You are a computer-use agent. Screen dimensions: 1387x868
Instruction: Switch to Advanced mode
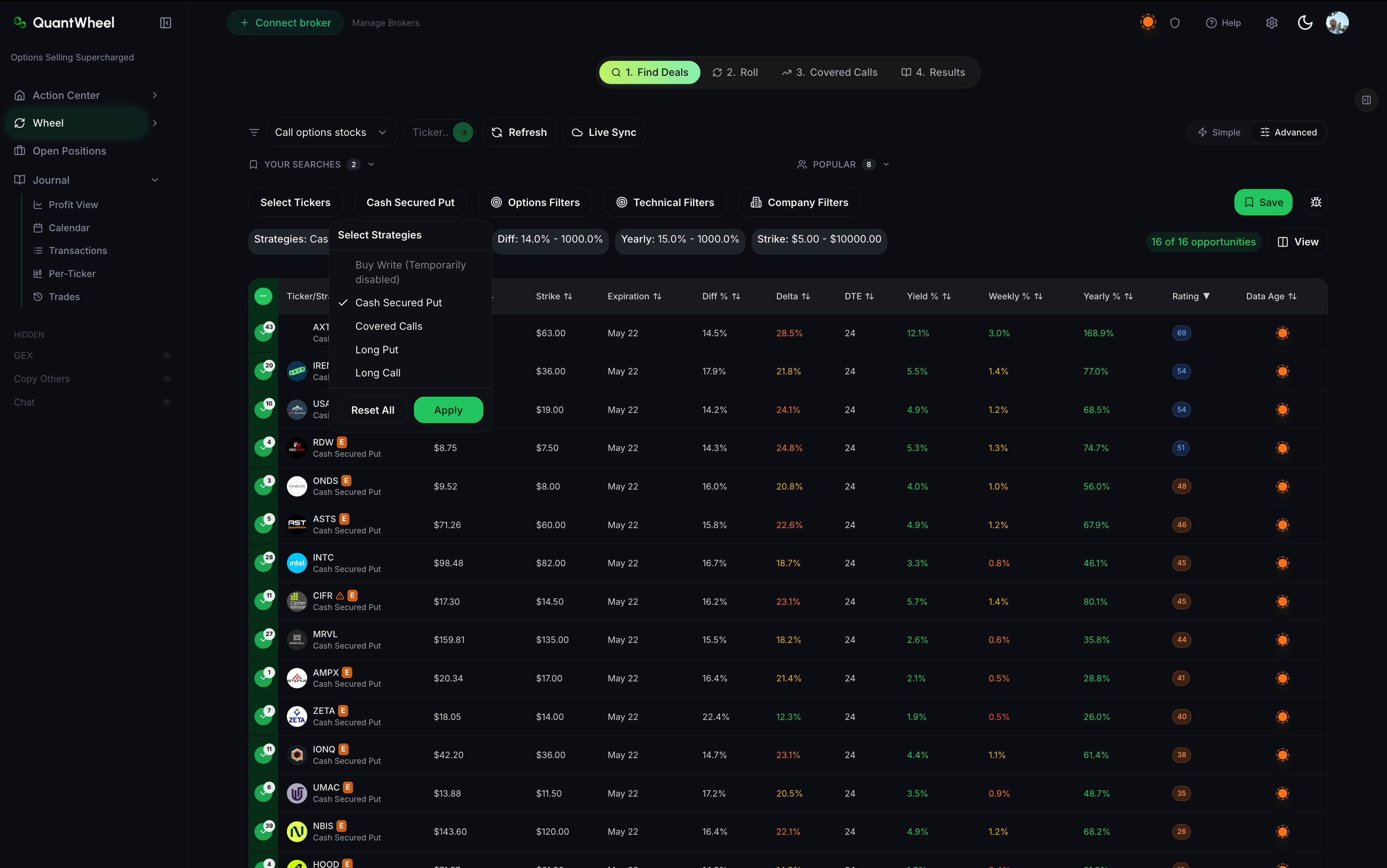click(1288, 133)
